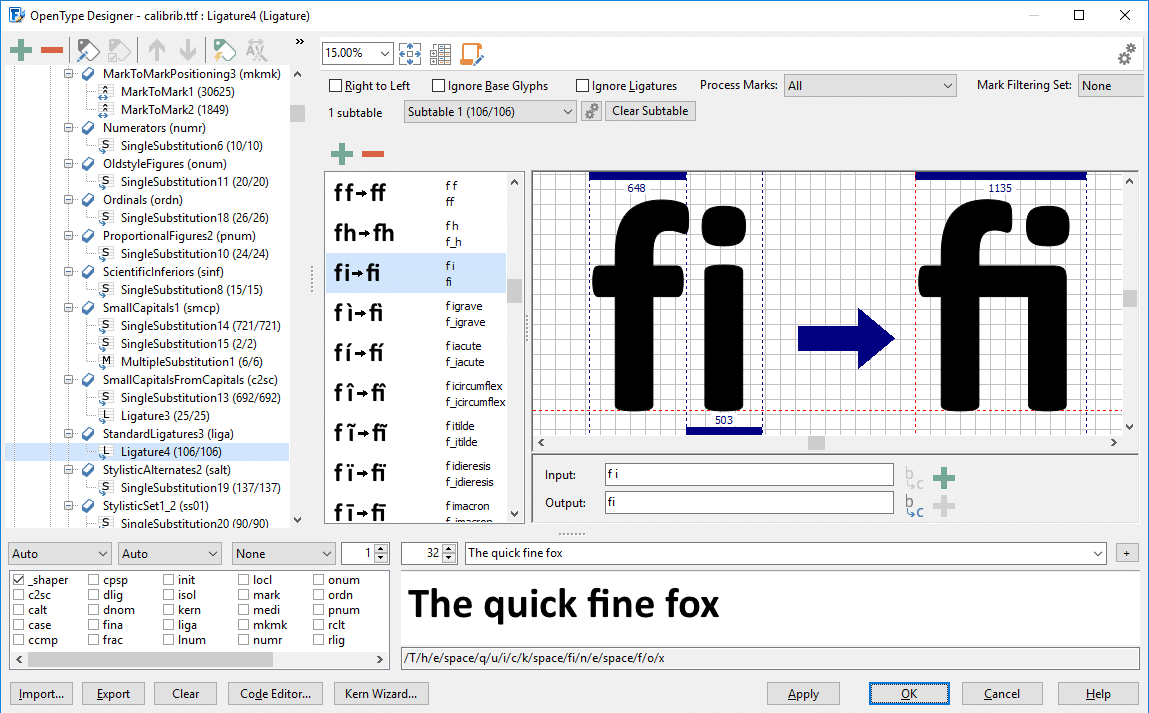Image resolution: width=1149 pixels, height=713 pixels.
Task: Increase the preview font size stepper
Action: [x=447, y=548]
